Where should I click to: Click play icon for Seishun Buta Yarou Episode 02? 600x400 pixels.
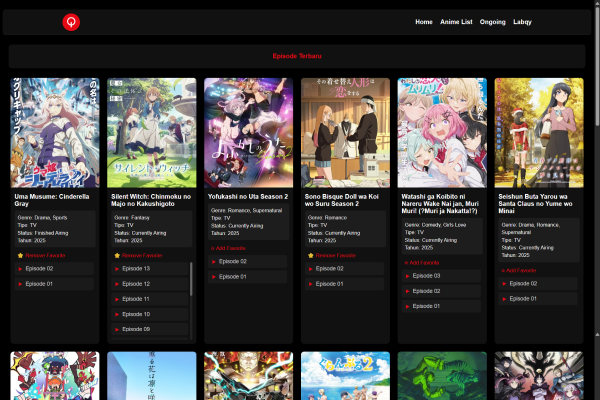[505, 283]
